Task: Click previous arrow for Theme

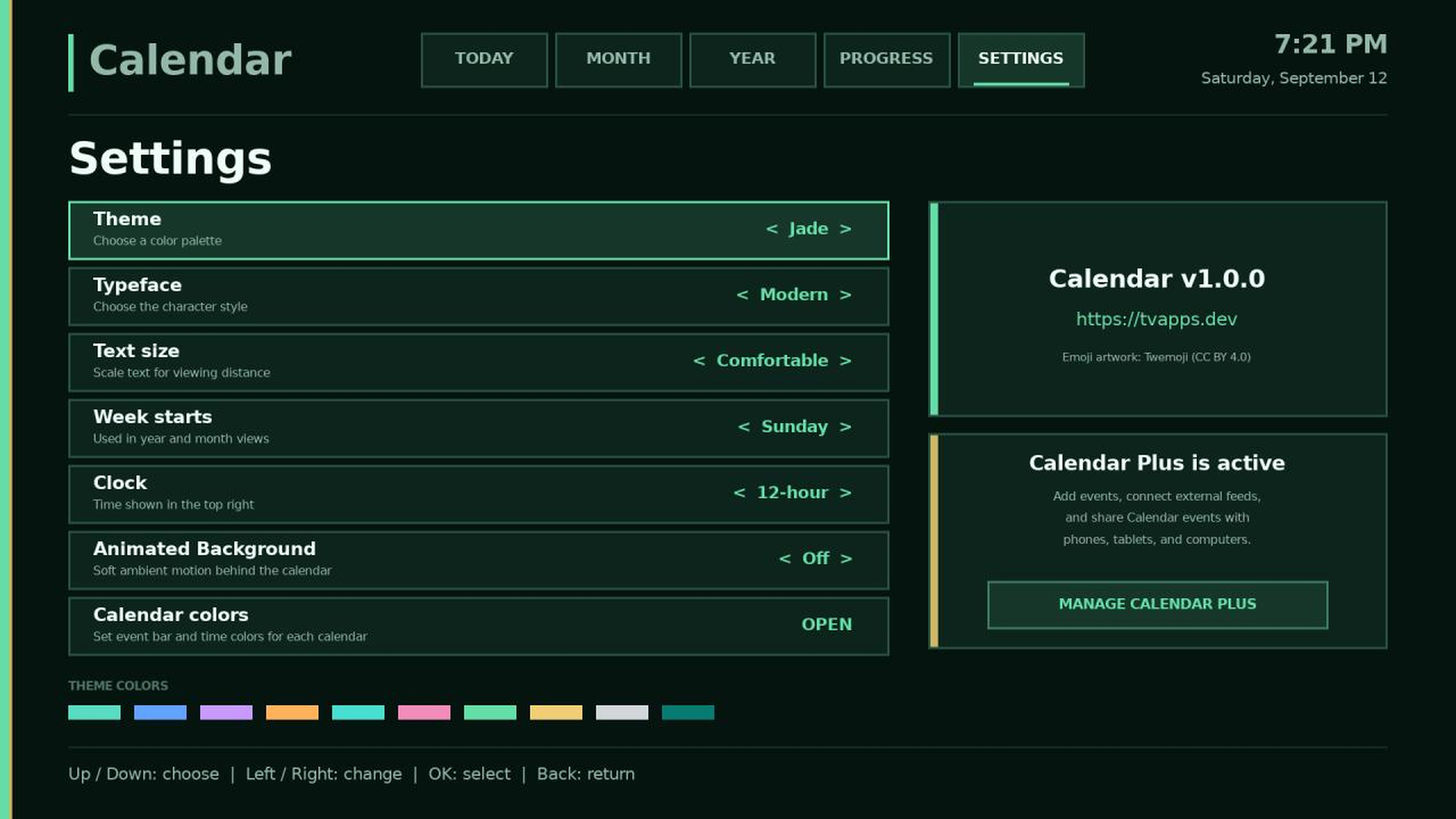Action: pyautogui.click(x=771, y=229)
